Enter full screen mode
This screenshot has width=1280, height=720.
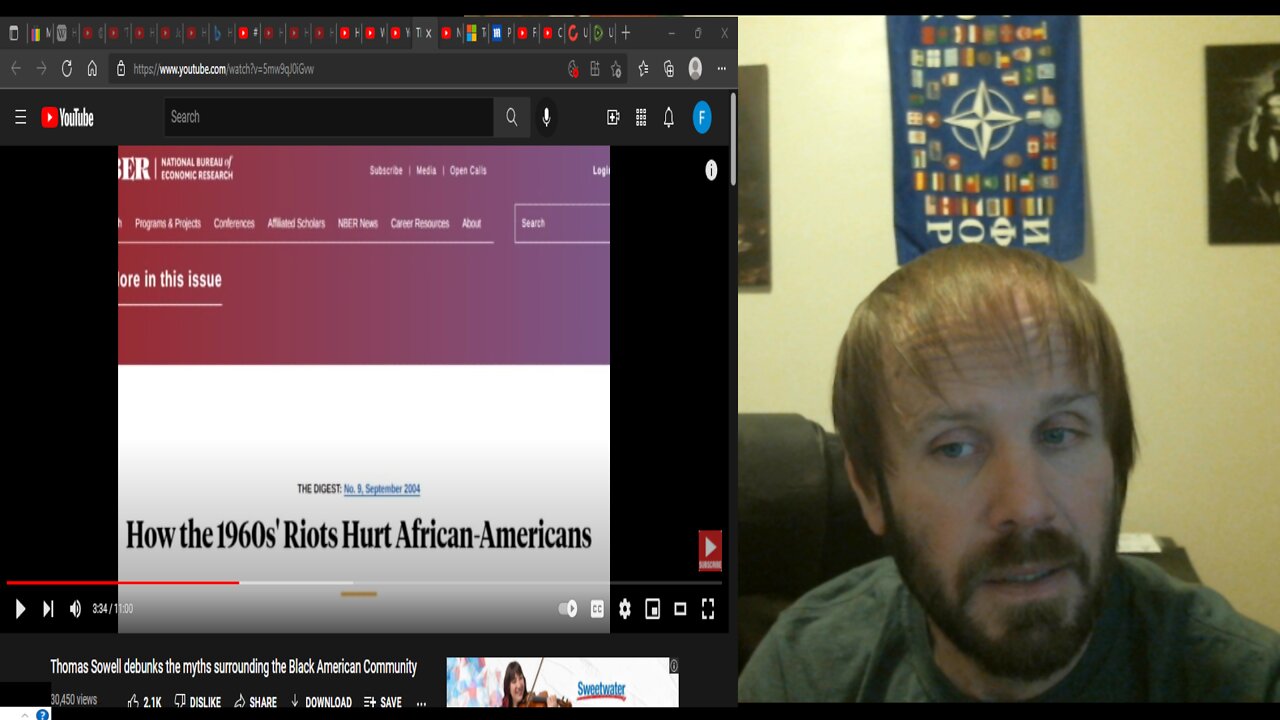[708, 608]
